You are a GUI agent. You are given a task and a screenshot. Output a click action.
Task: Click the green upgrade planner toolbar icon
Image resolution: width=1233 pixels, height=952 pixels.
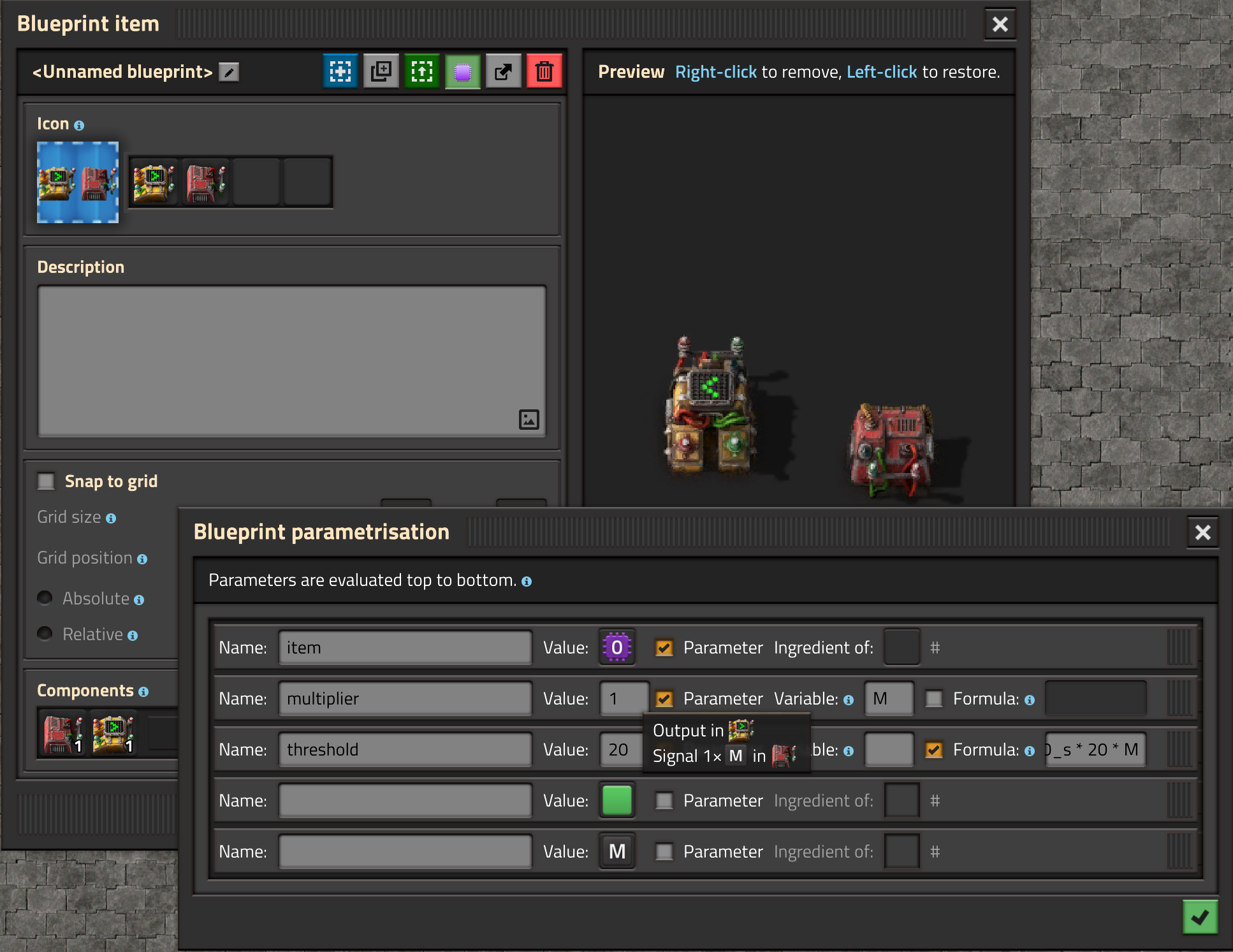[x=421, y=71]
